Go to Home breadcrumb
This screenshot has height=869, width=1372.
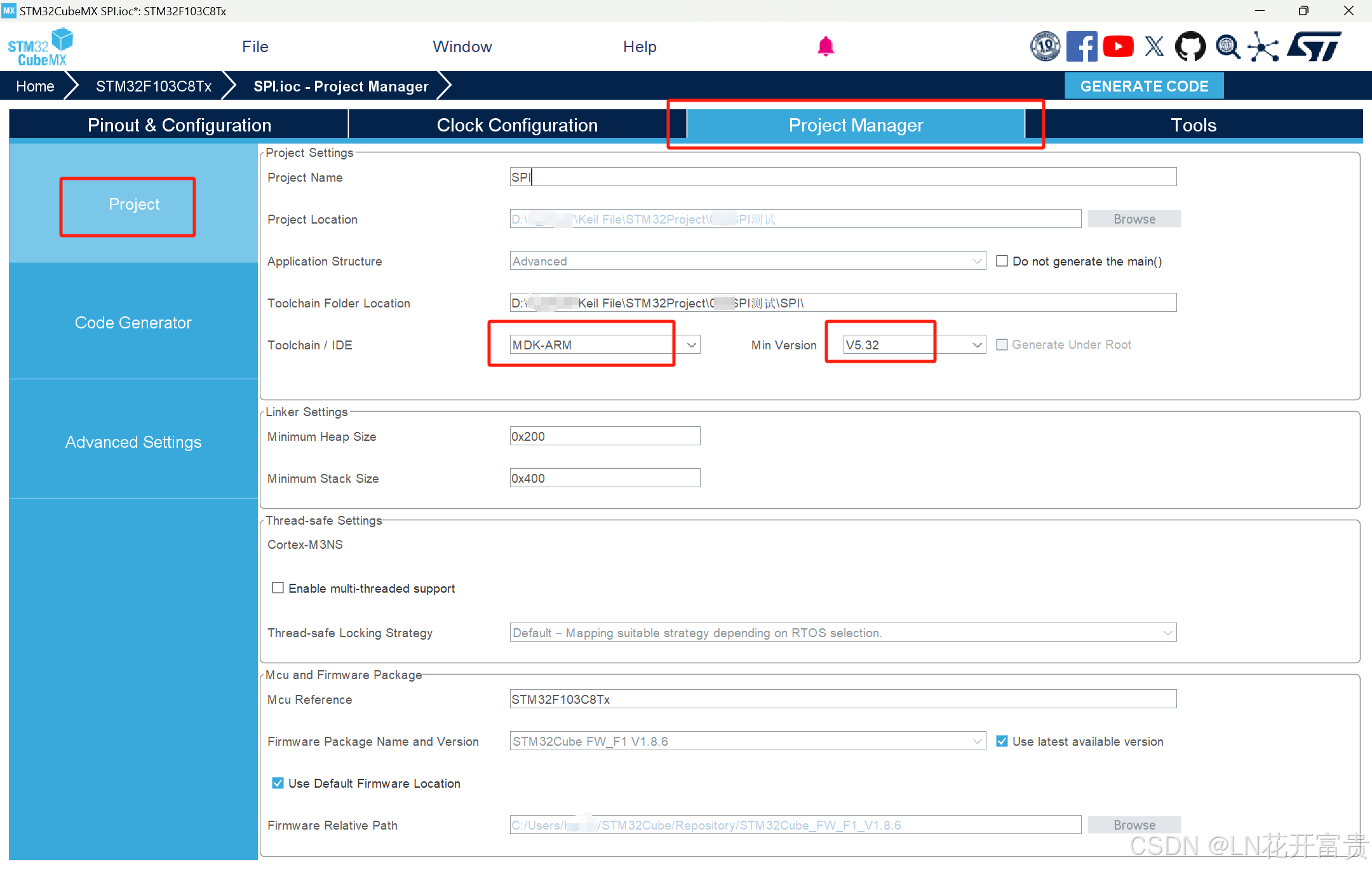click(x=35, y=86)
